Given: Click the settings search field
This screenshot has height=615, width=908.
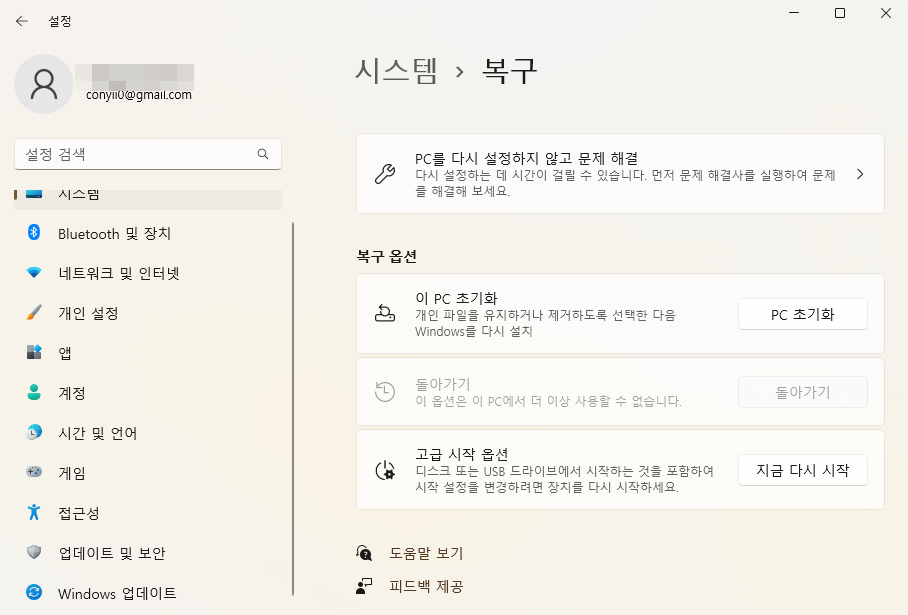Looking at the screenshot, I should [x=147, y=154].
